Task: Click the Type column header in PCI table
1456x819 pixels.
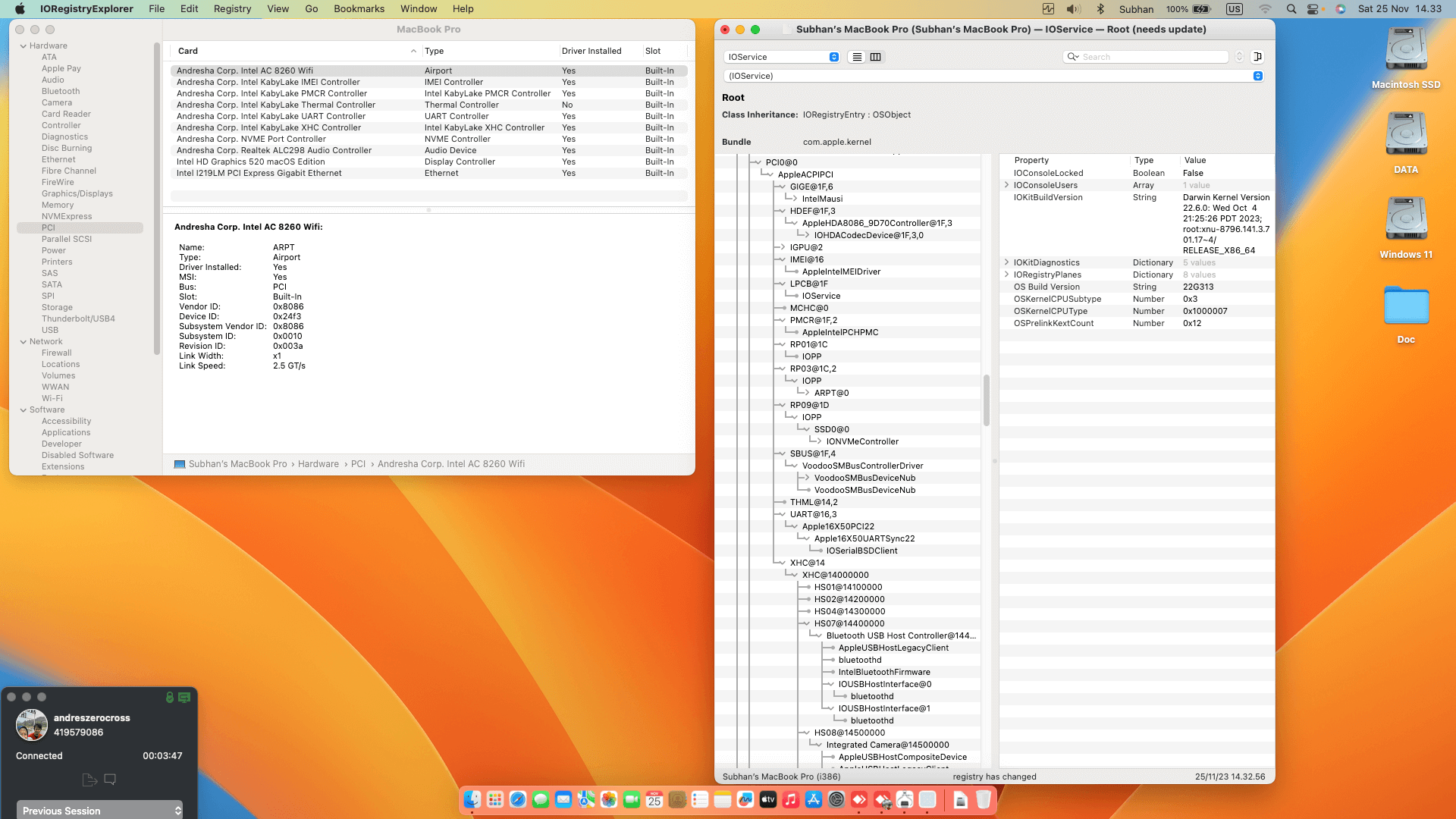Action: point(490,51)
